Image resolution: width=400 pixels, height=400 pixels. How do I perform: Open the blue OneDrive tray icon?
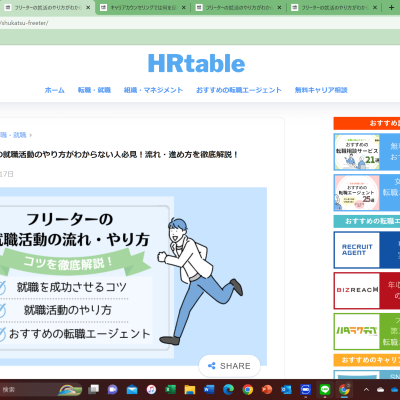point(395,390)
